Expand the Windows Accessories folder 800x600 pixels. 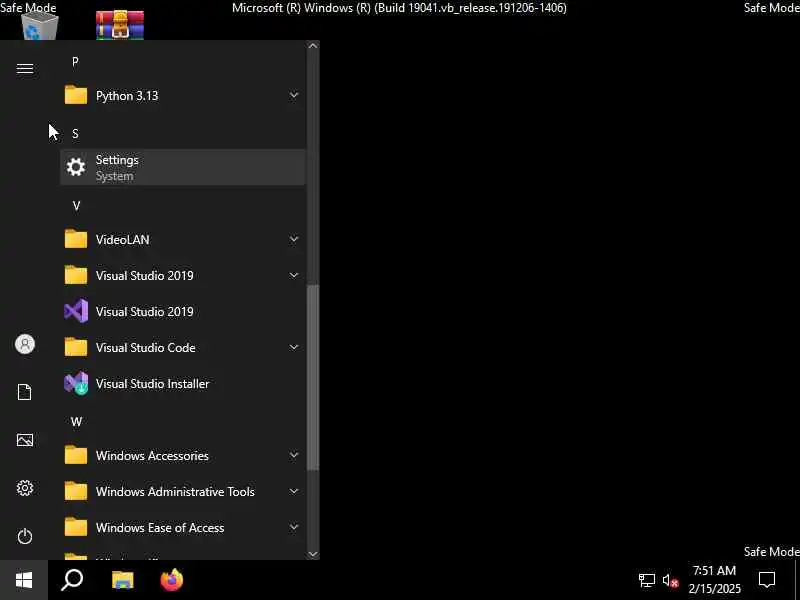tap(183, 455)
